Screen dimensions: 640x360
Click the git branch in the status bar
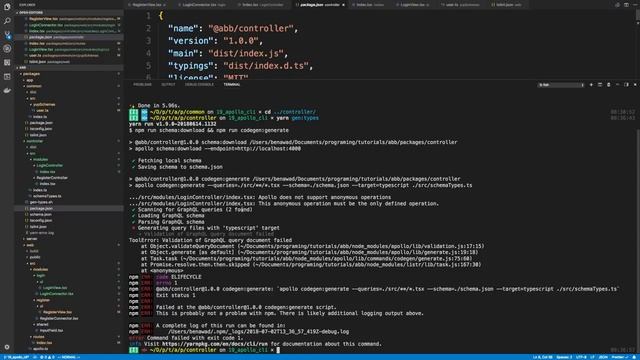(x=16, y=357)
